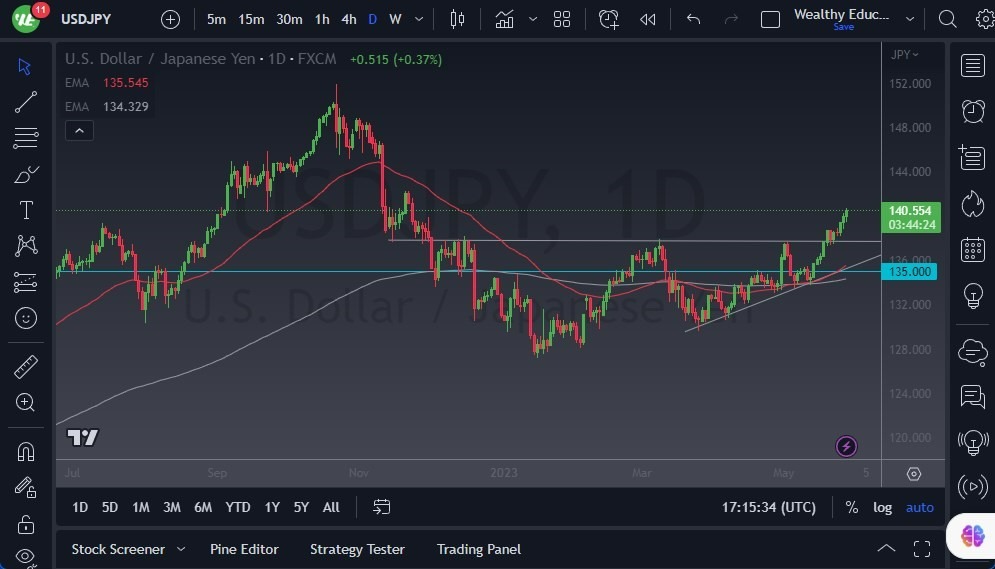Image resolution: width=995 pixels, height=569 pixels.
Task: Set date range to 1M
Action: [141, 507]
